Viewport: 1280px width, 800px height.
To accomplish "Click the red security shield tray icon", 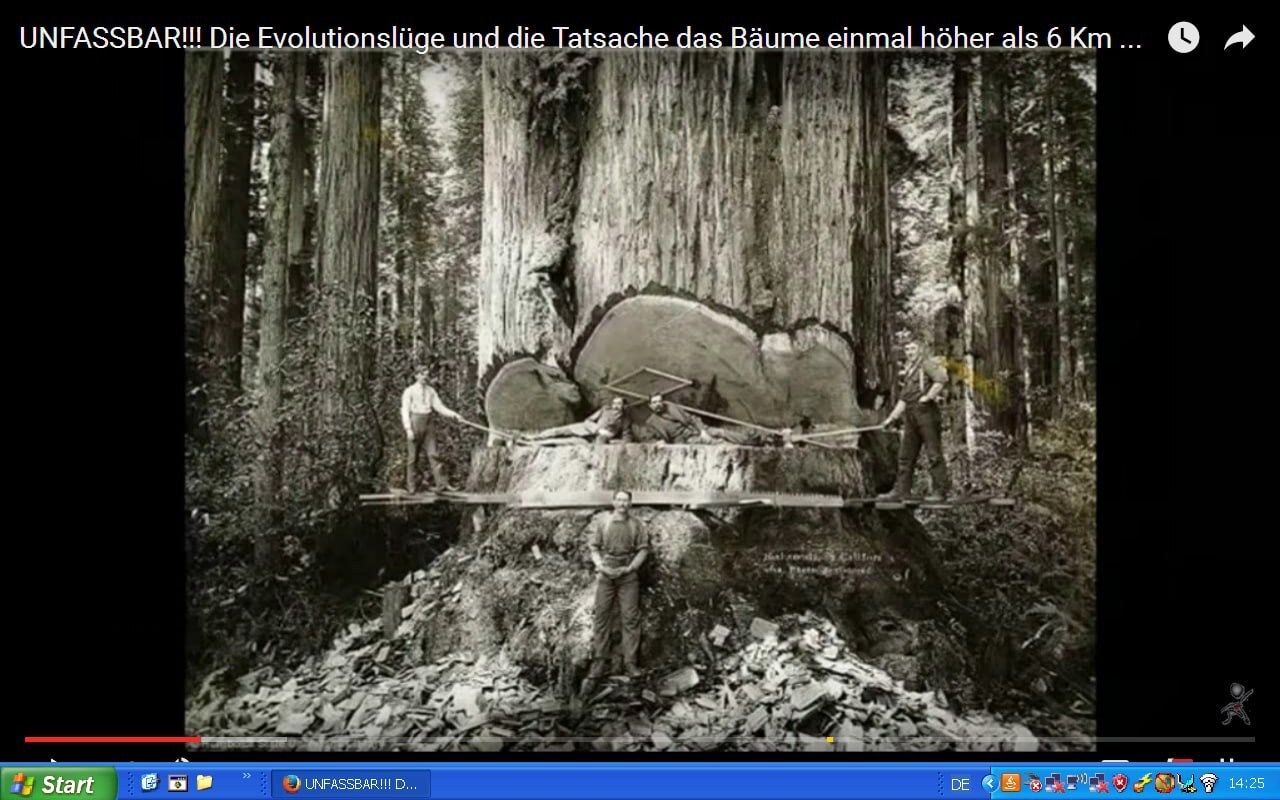I will point(1120,783).
